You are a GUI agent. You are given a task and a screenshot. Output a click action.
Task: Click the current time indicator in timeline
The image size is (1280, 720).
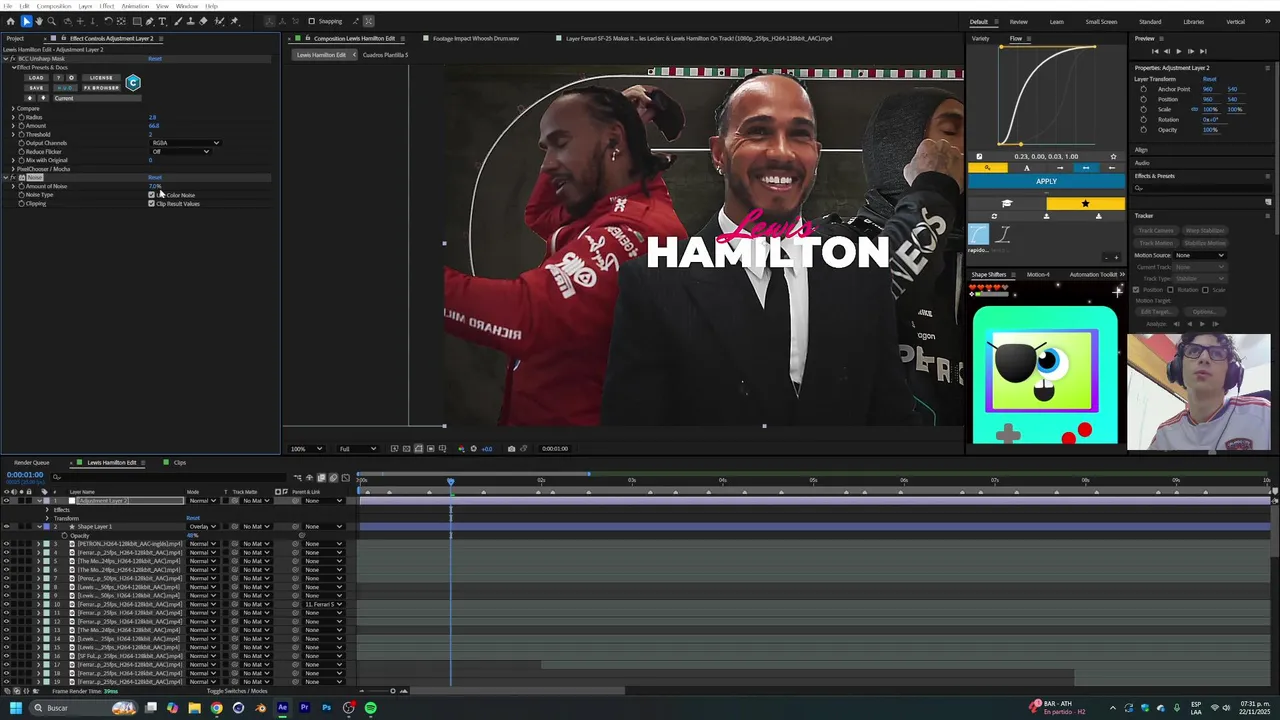point(450,481)
